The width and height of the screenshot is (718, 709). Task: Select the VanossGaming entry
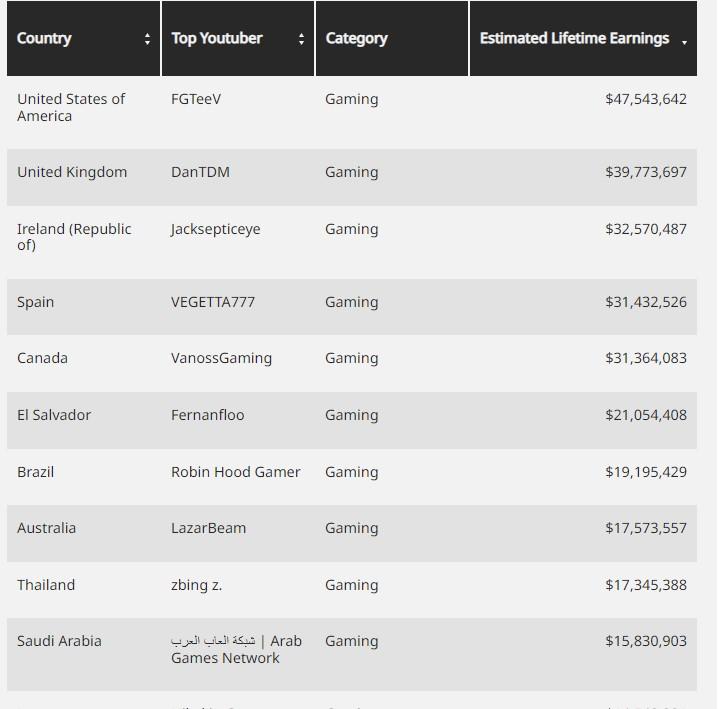tap(221, 358)
